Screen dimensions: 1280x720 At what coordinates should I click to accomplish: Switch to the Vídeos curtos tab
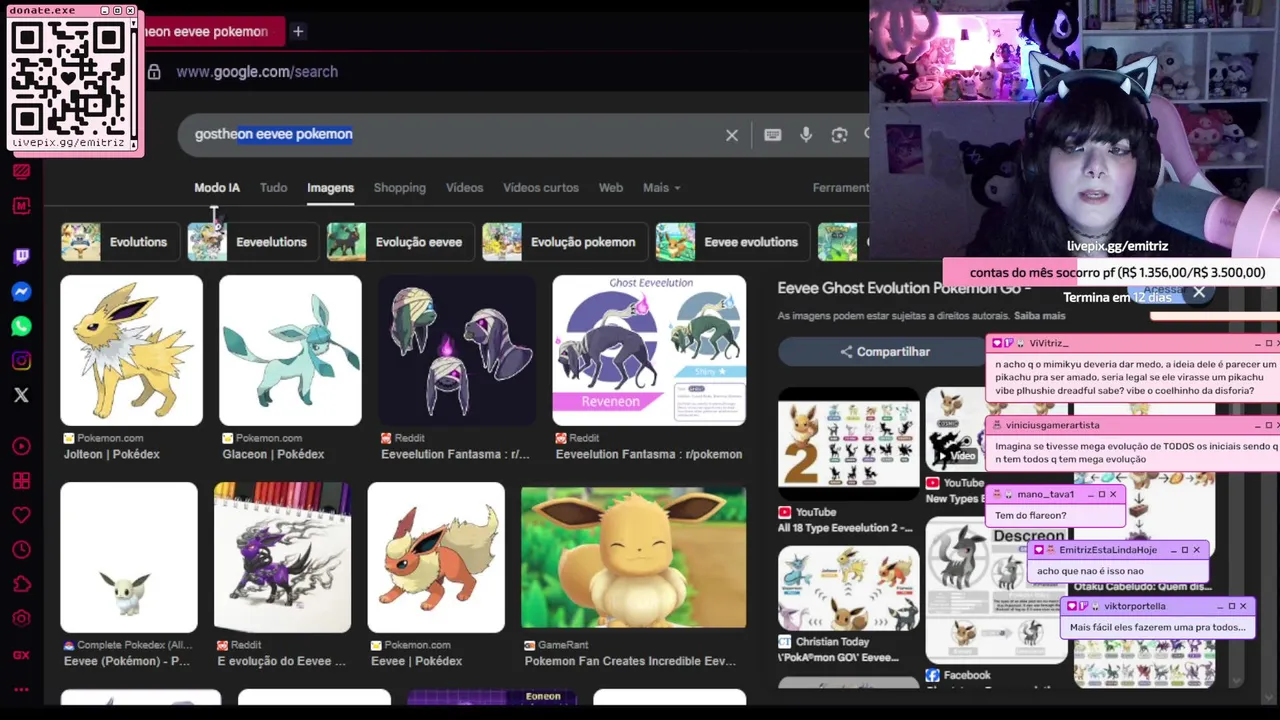click(x=541, y=188)
